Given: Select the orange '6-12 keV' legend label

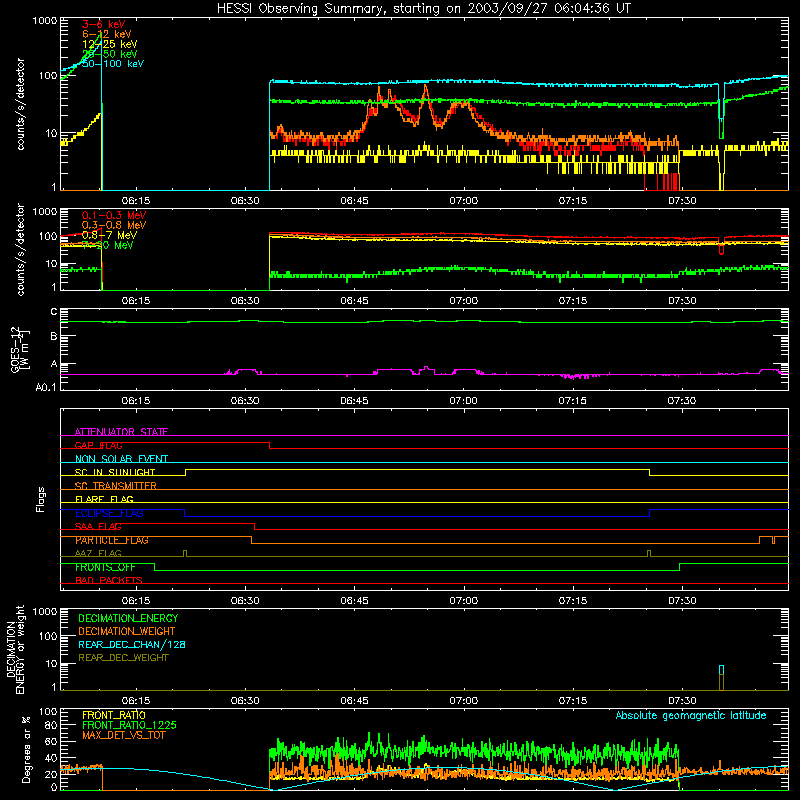Looking at the screenshot, I should coord(107,34).
